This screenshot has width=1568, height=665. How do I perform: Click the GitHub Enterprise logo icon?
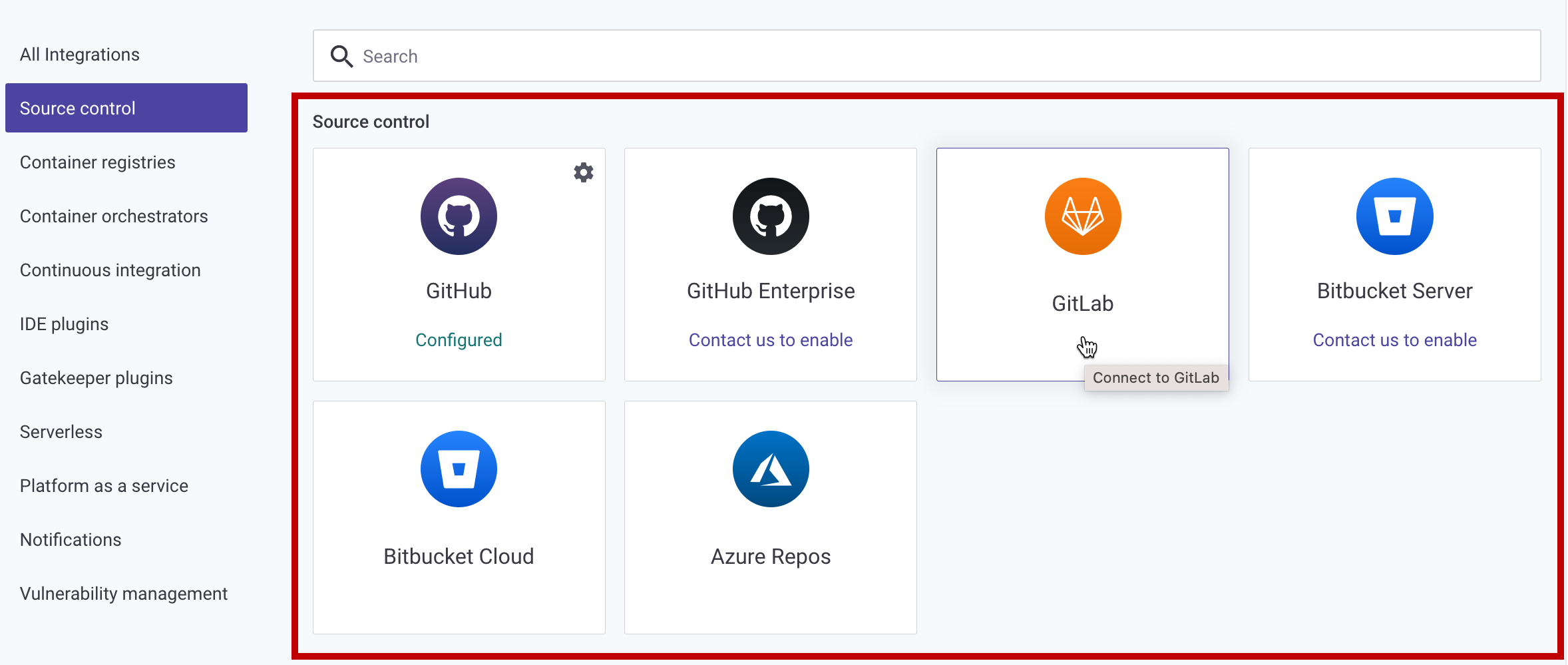pos(771,216)
